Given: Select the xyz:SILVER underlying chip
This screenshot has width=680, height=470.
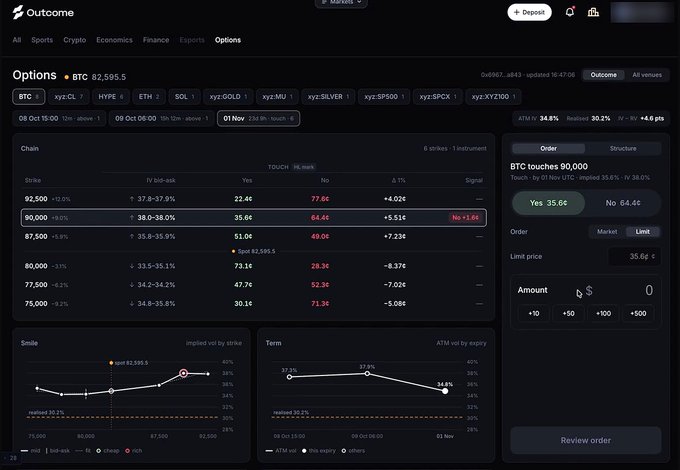Looking at the screenshot, I should coord(328,97).
